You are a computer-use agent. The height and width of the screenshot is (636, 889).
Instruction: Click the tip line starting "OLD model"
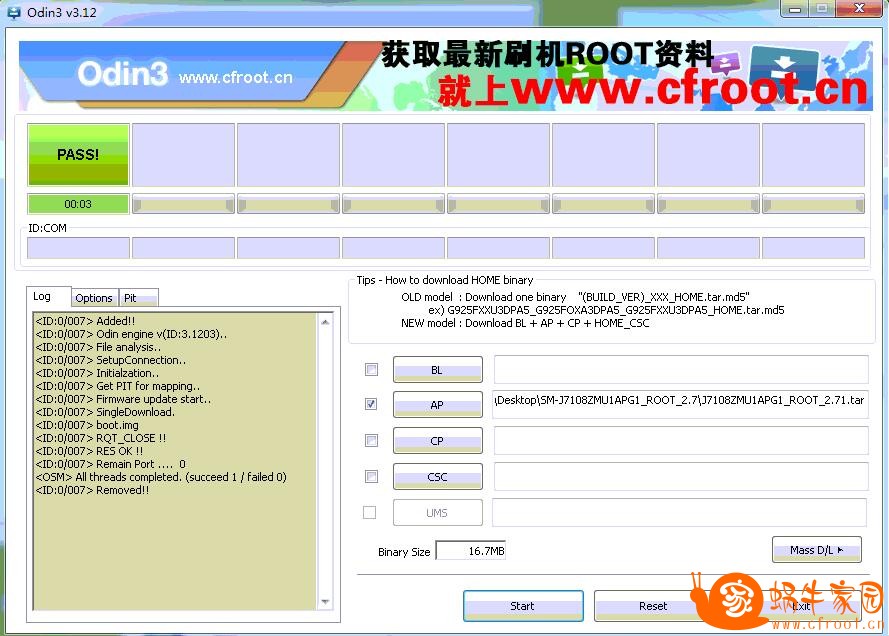coord(575,297)
